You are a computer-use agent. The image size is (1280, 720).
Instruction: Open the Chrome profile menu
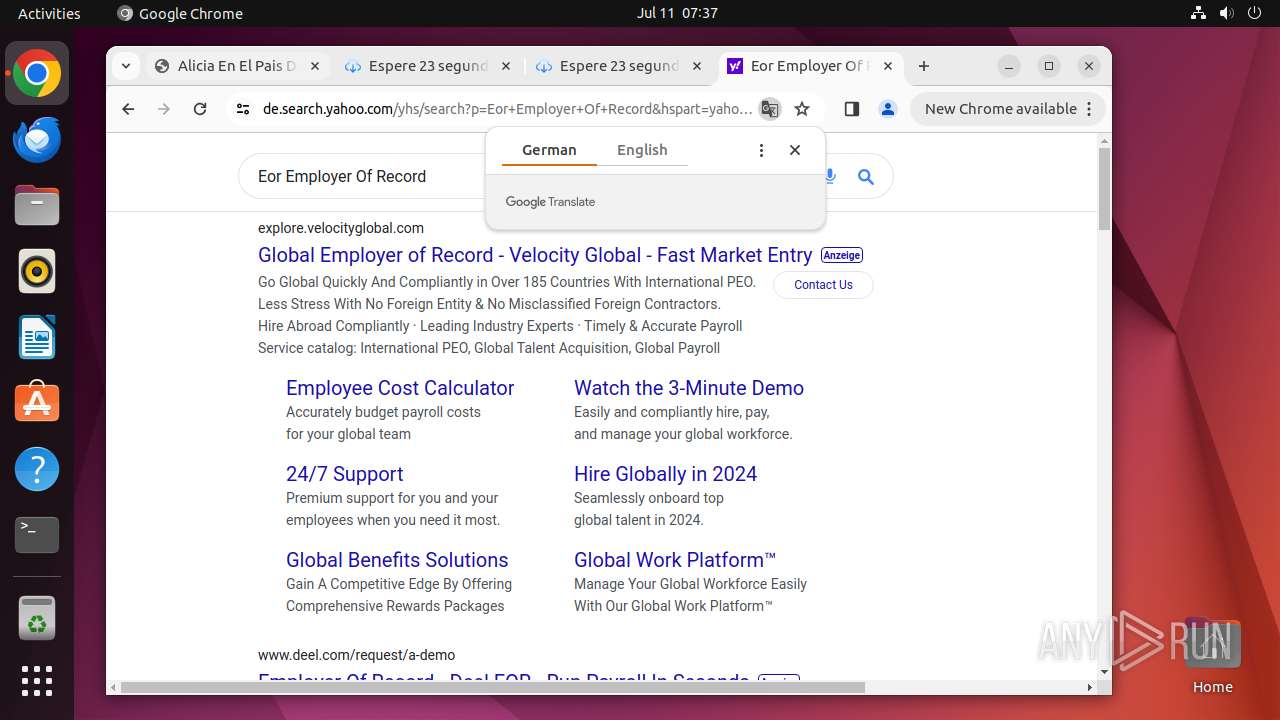pos(887,109)
